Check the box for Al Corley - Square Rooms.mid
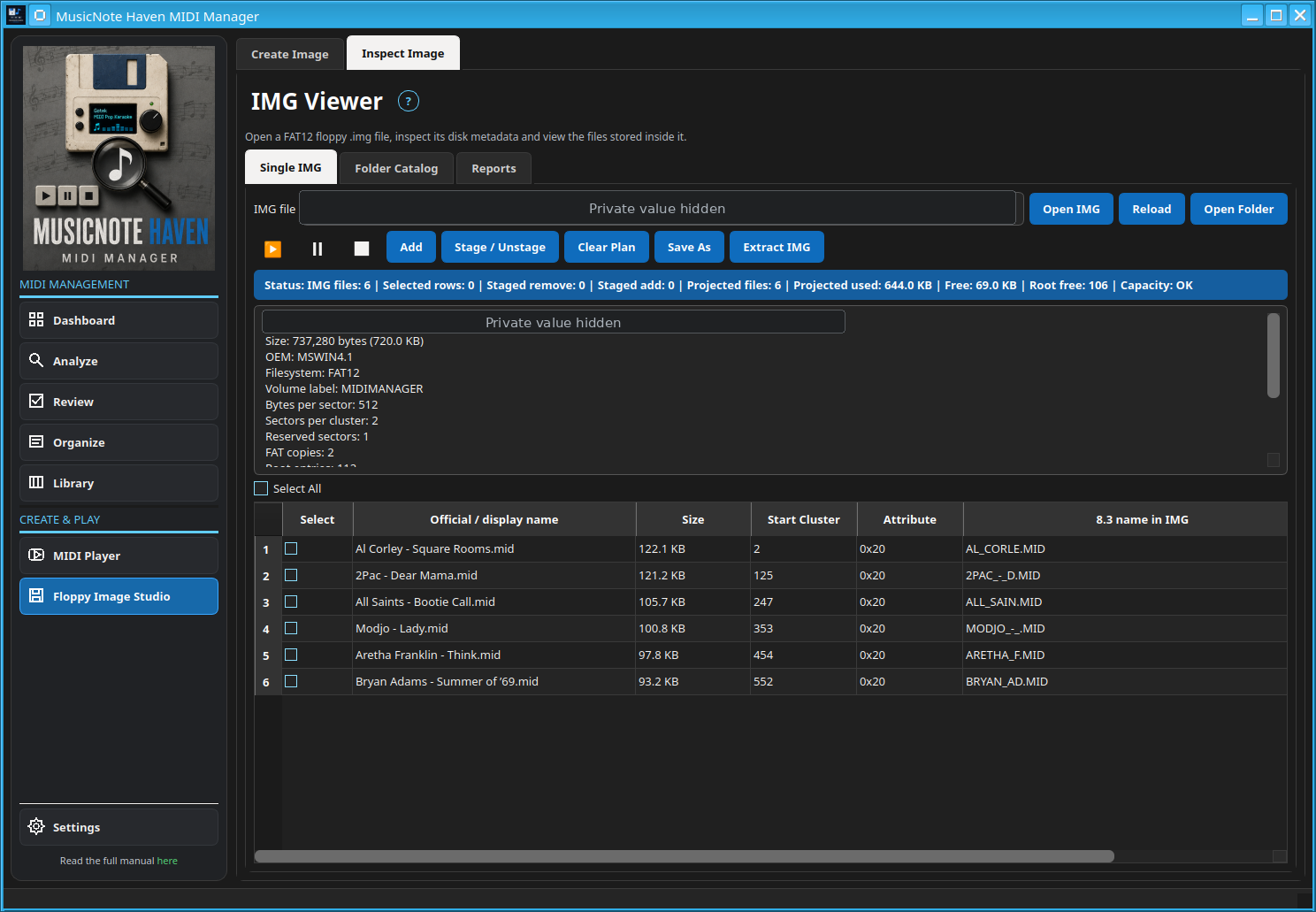 [x=291, y=548]
